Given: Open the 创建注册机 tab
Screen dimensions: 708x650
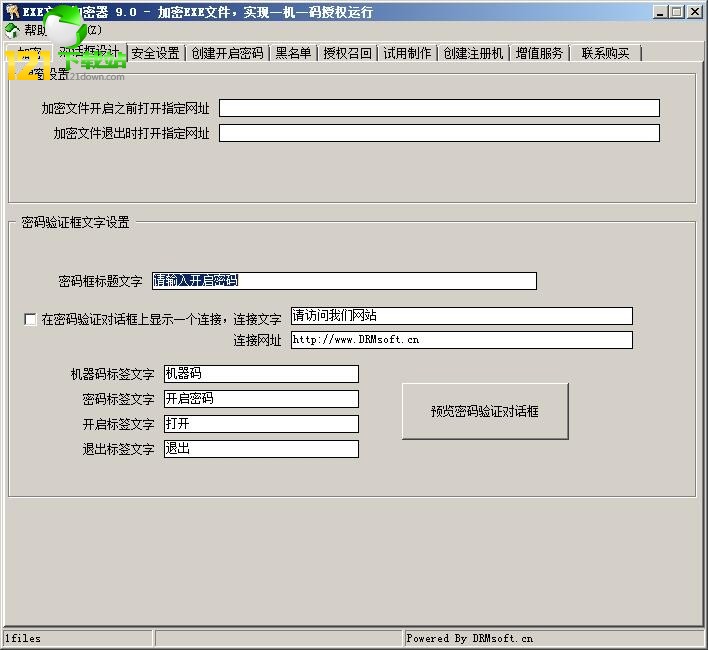Looking at the screenshot, I should (x=473, y=53).
